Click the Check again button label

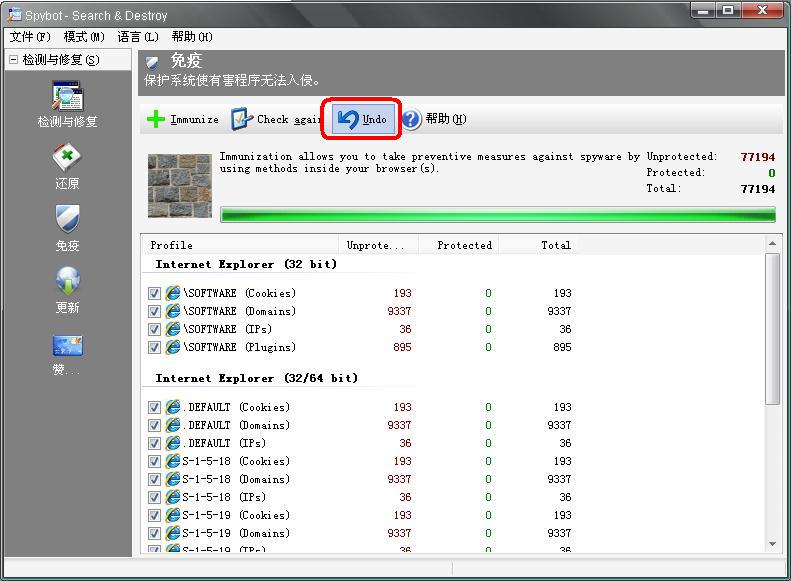click(x=289, y=120)
